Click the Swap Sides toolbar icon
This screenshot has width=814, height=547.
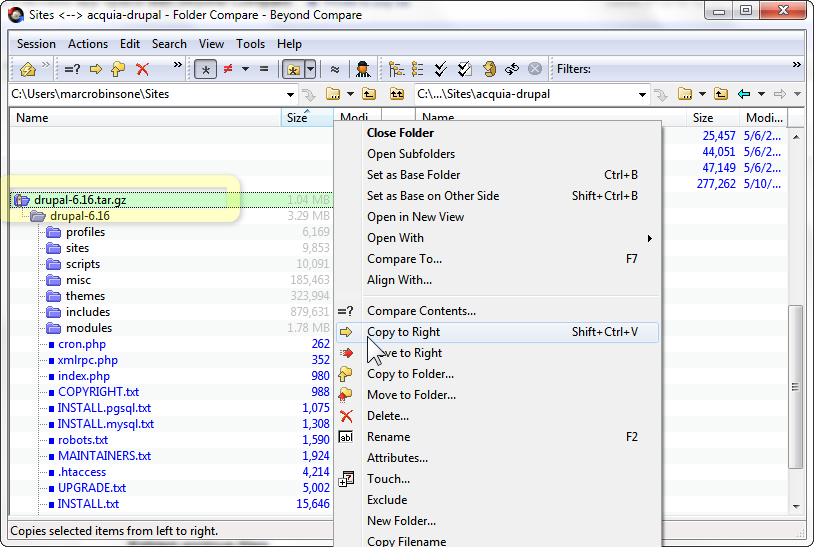click(512, 69)
